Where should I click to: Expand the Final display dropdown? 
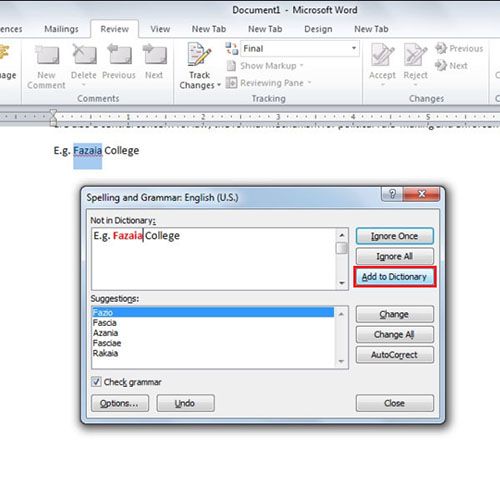coord(354,48)
